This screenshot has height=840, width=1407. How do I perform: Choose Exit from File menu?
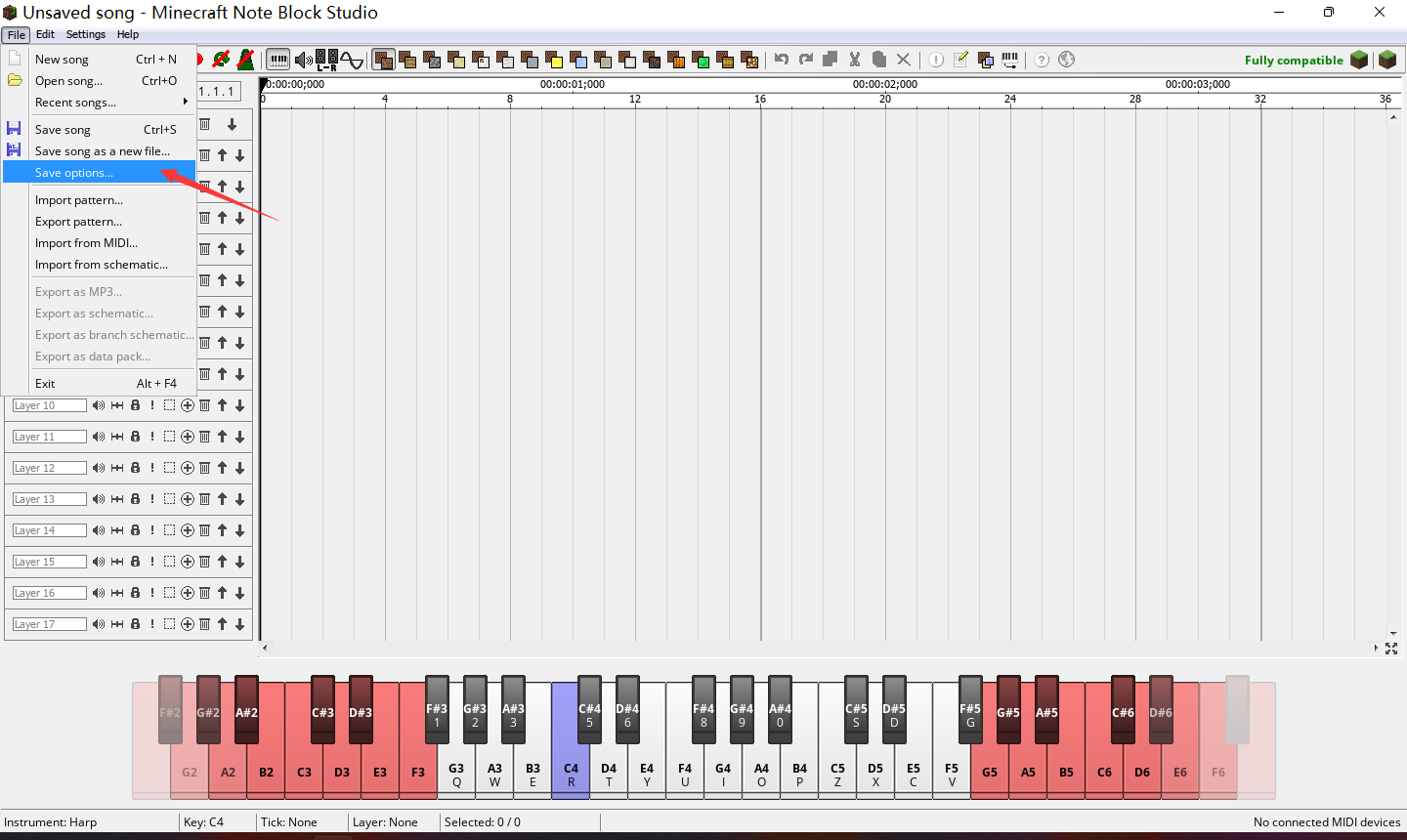click(x=100, y=383)
